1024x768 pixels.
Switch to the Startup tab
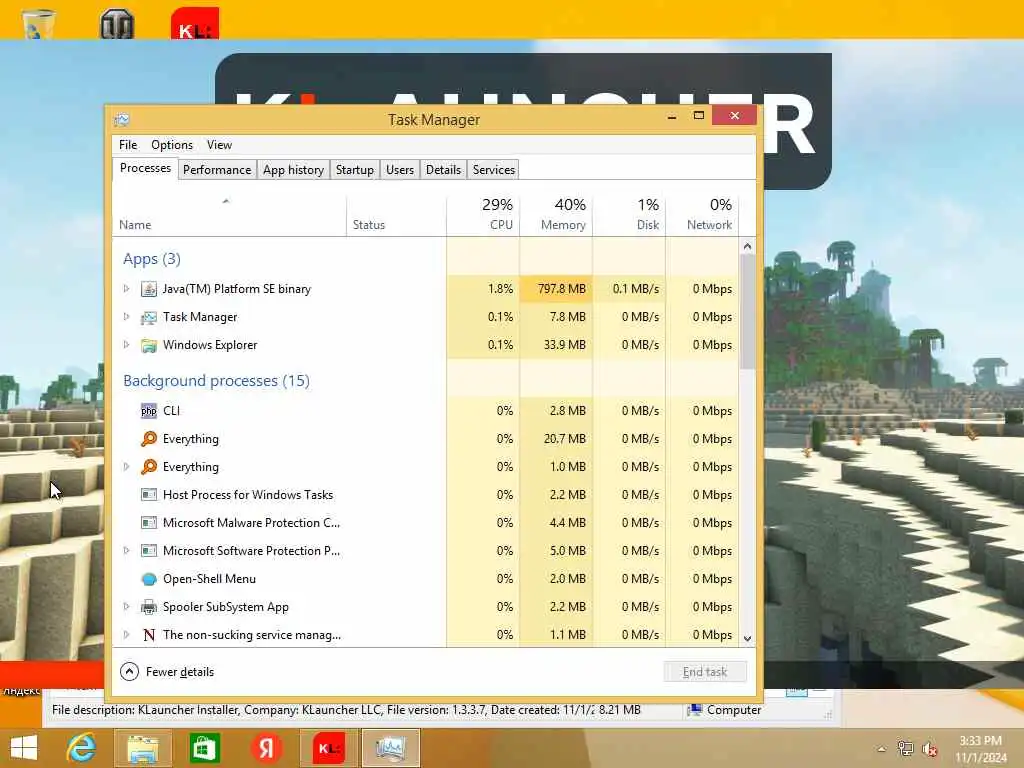355,170
